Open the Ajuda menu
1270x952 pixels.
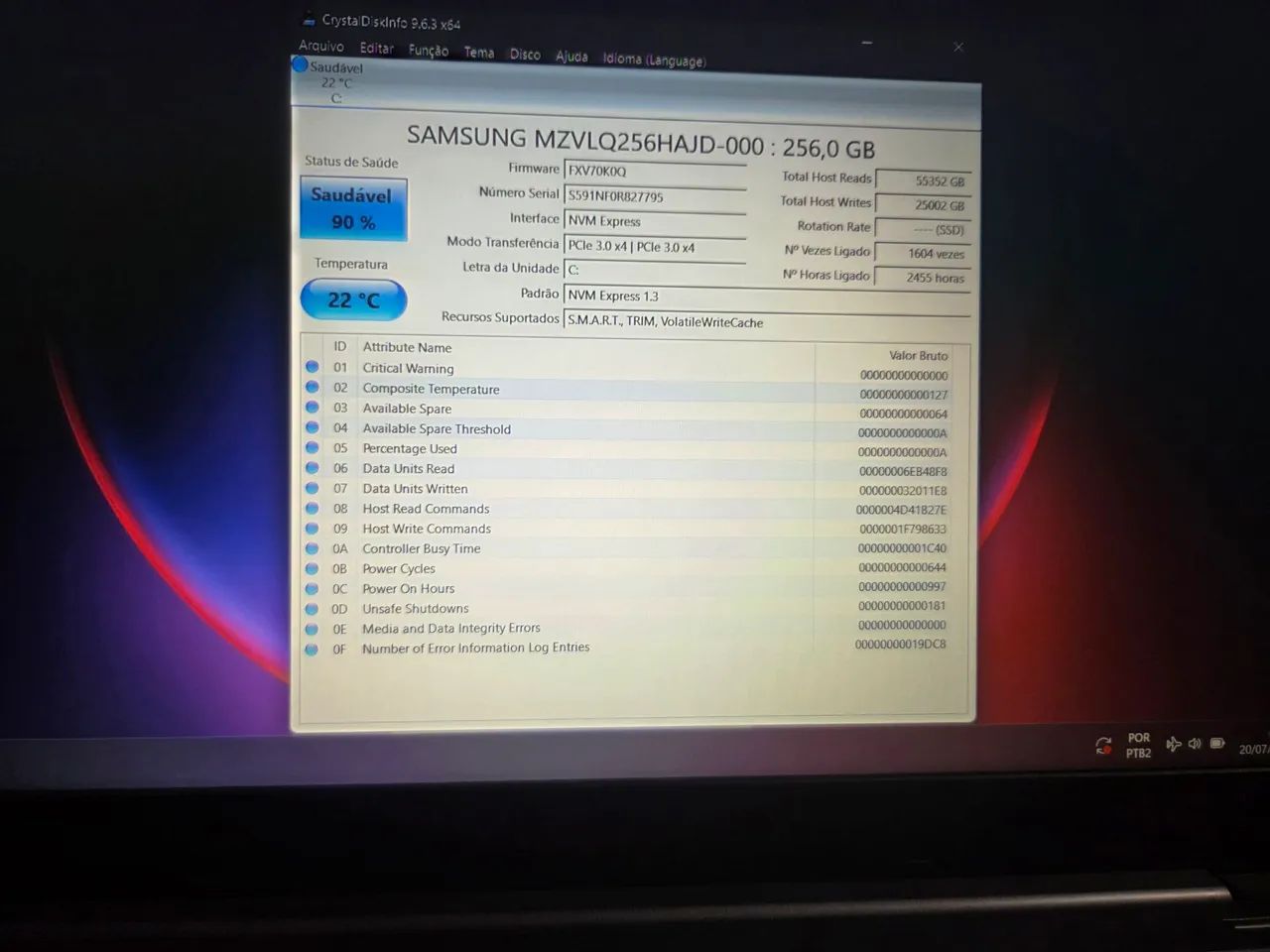pyautogui.click(x=571, y=57)
